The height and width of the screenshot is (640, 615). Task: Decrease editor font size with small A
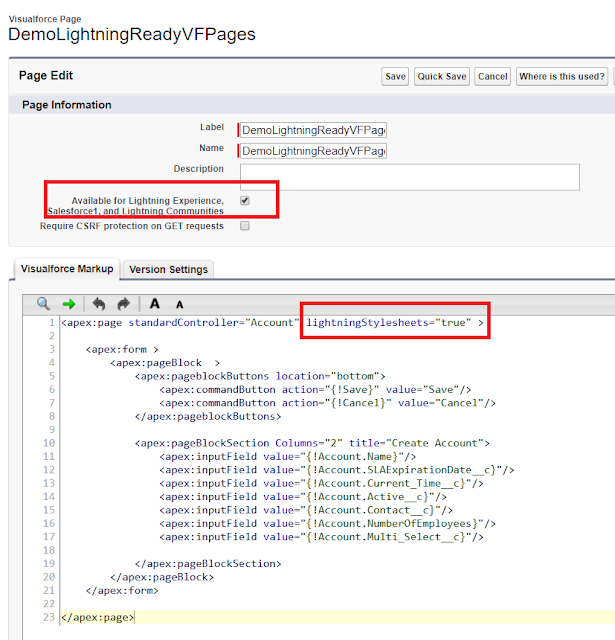point(179,305)
